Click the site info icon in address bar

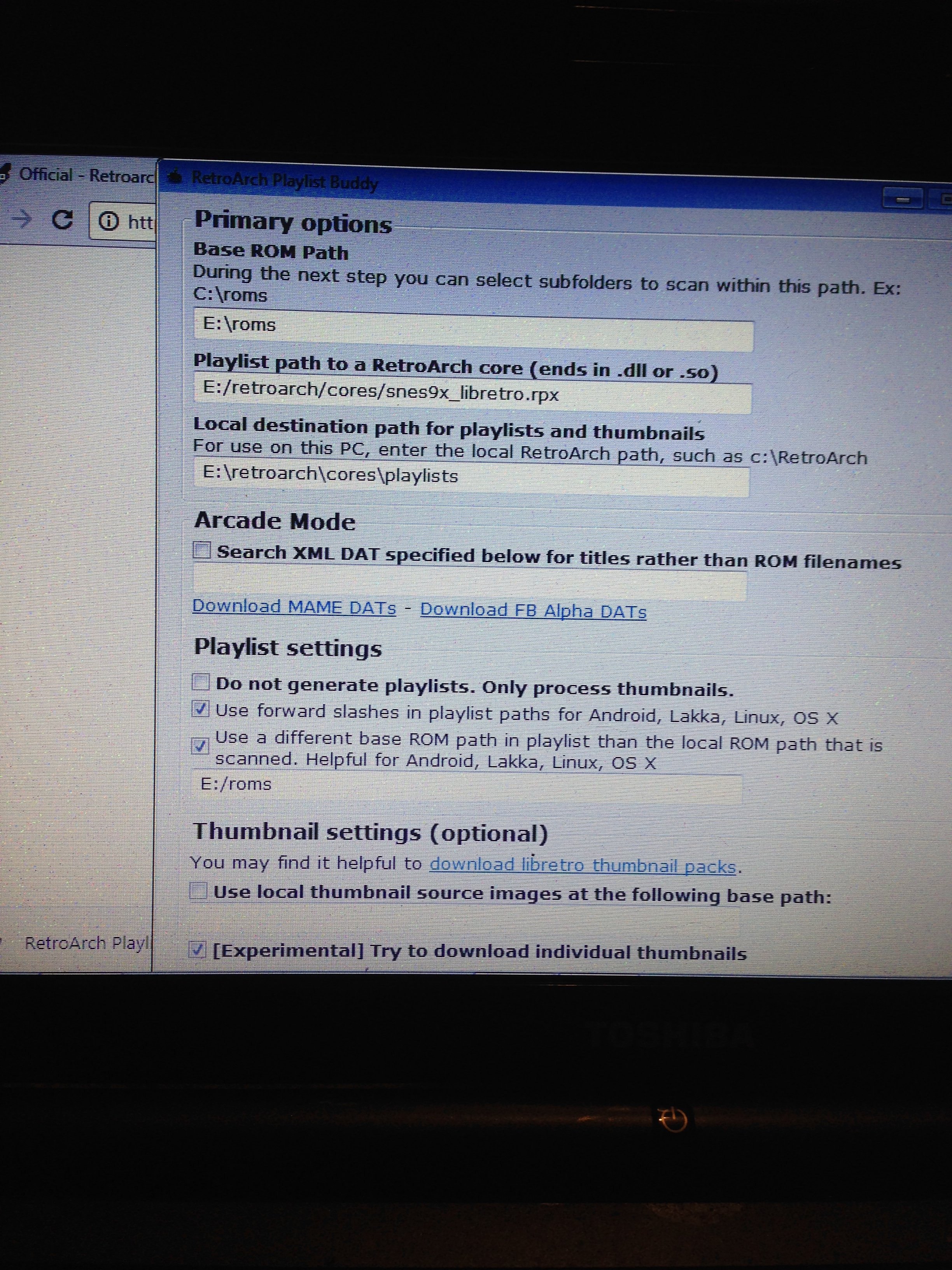pyautogui.click(x=108, y=221)
